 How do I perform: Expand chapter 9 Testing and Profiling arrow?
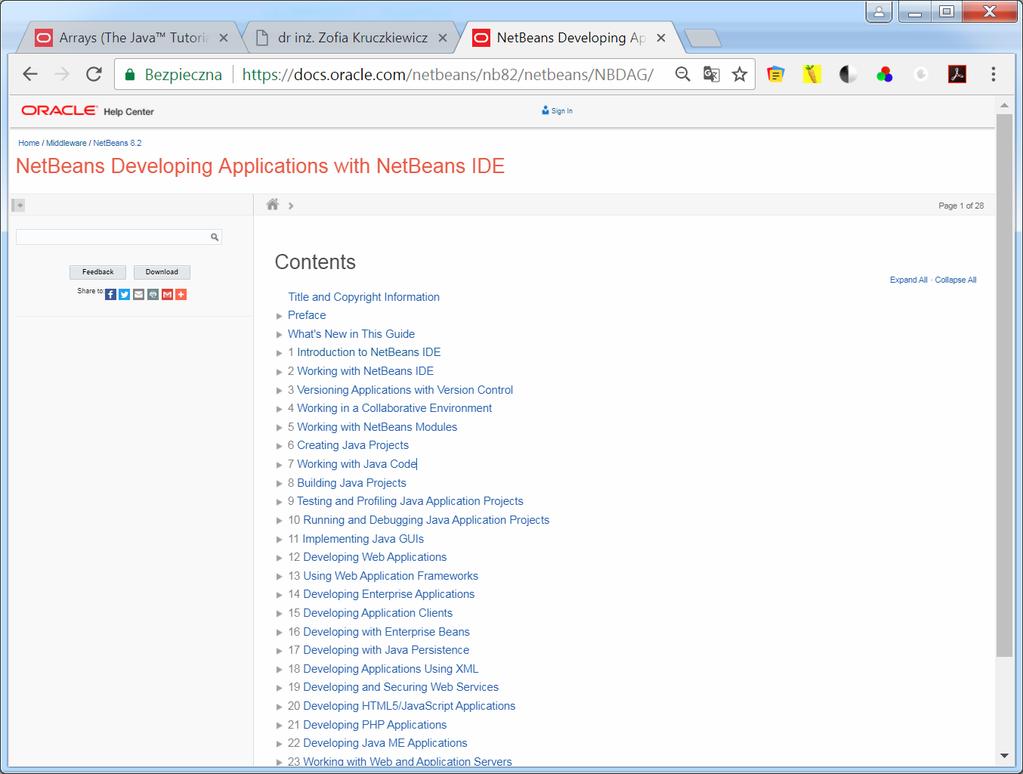(279, 502)
